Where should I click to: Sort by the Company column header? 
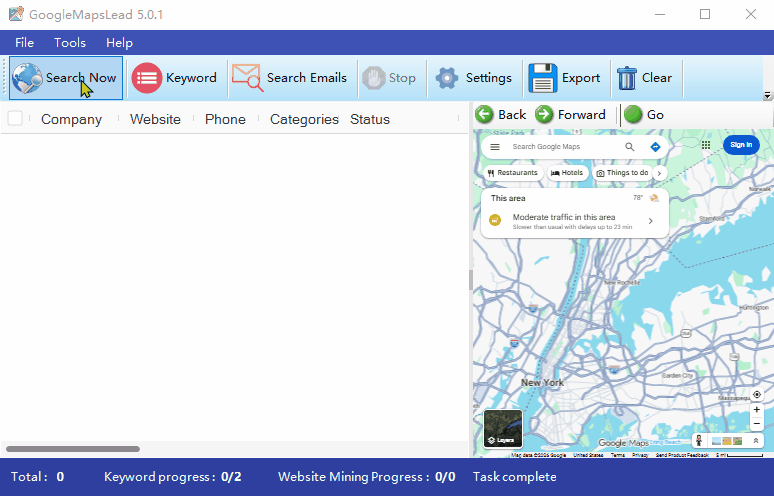pos(72,119)
